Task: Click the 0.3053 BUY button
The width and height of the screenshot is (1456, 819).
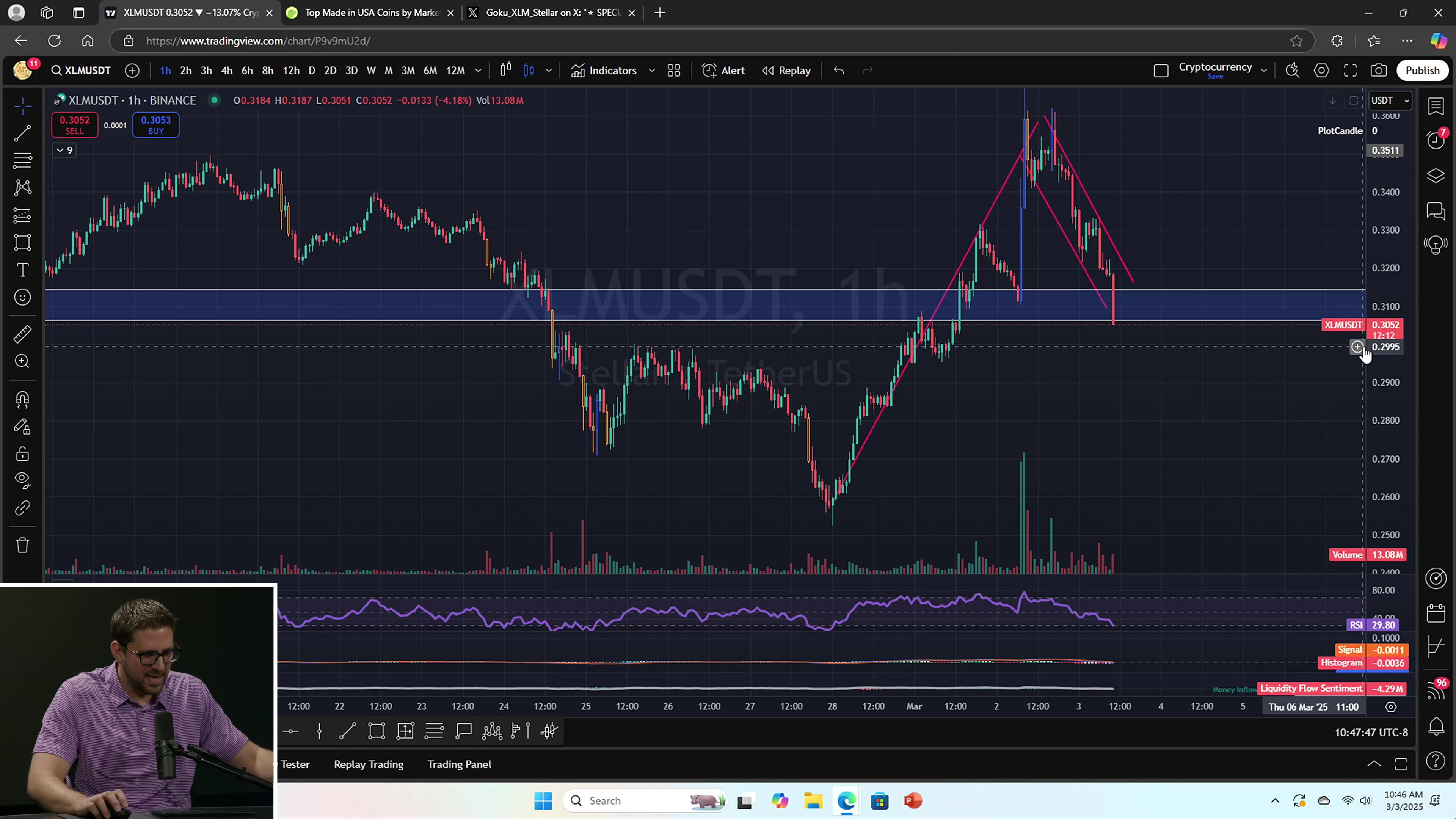Action: (x=155, y=124)
